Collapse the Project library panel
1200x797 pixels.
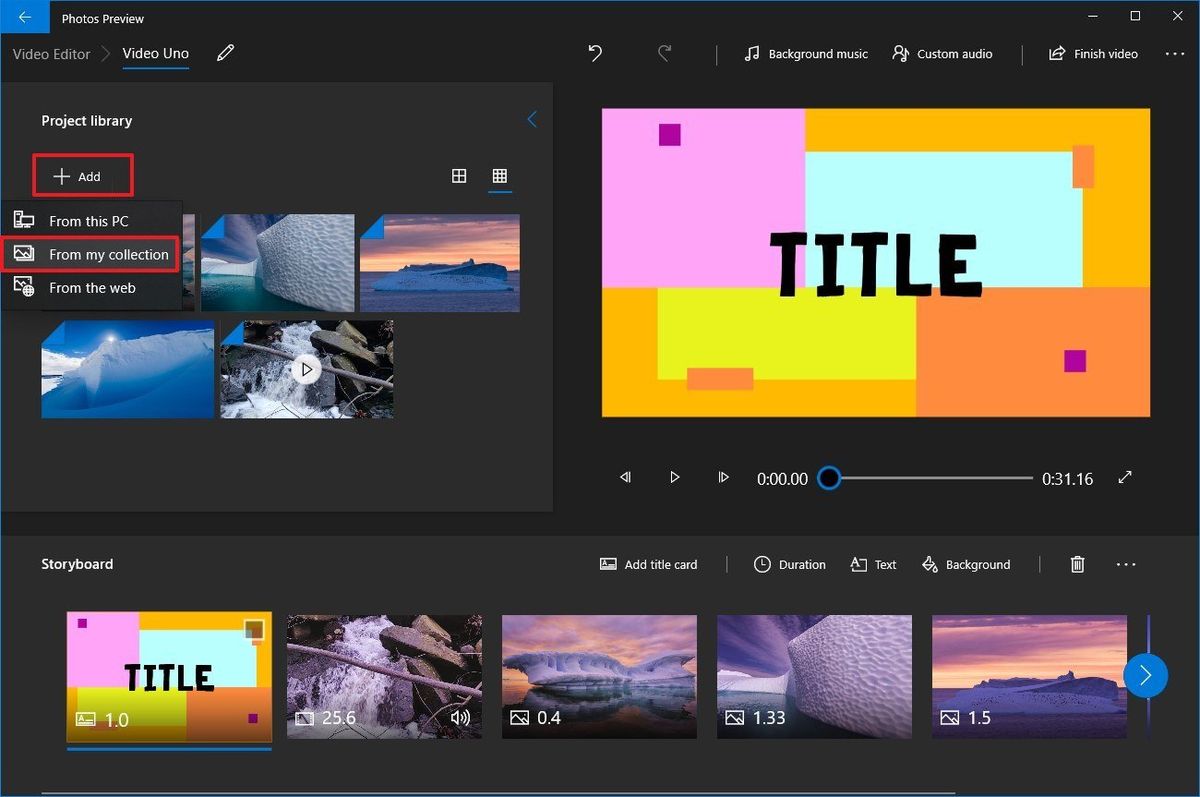pos(531,118)
